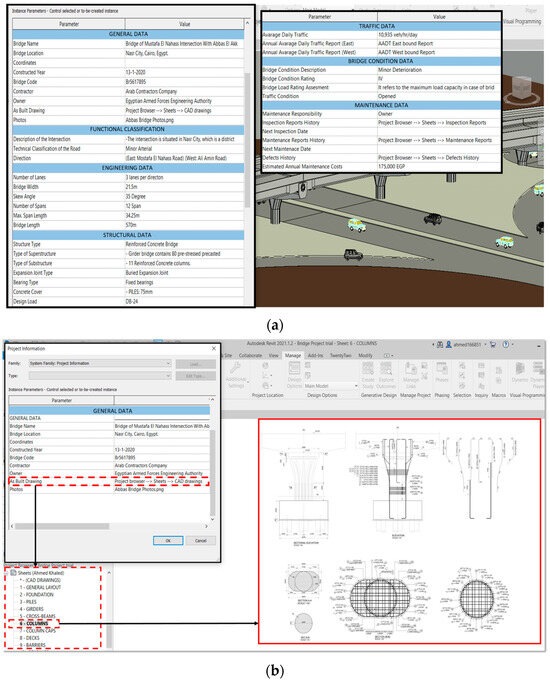Open the Type dropdown in Project Information

100,376
